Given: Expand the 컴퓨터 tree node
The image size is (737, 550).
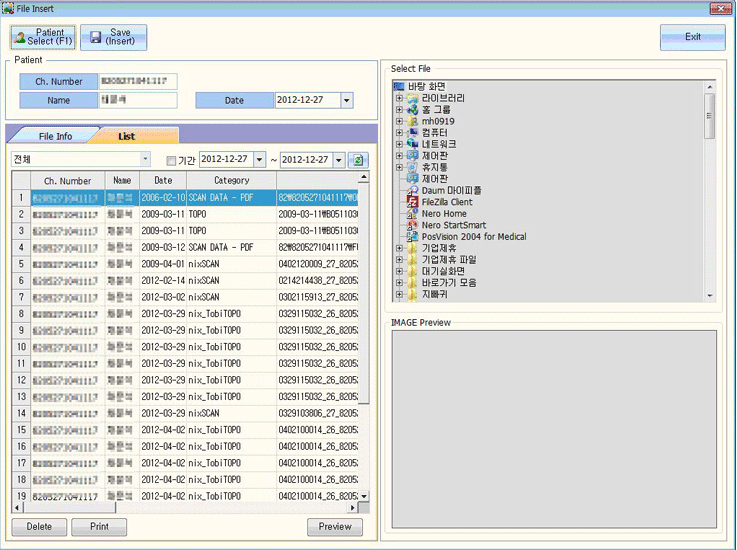Looking at the screenshot, I should click(400, 133).
